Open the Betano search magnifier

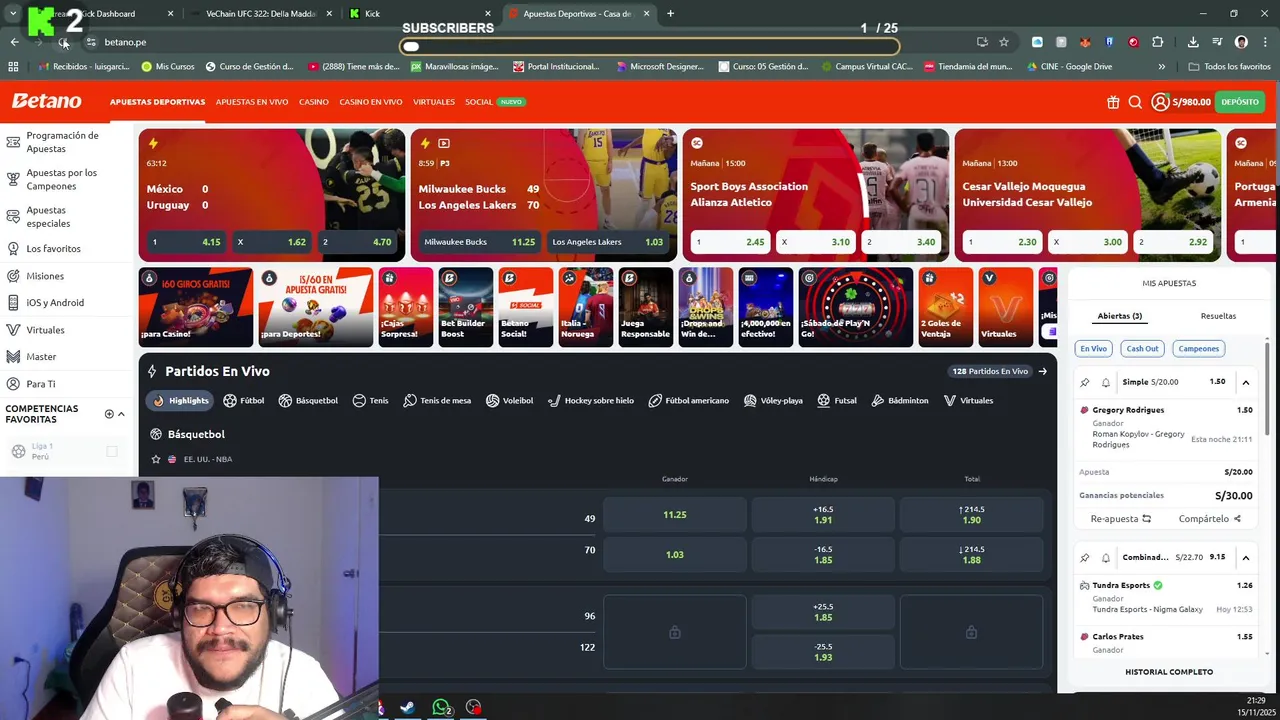pyautogui.click(x=1135, y=102)
